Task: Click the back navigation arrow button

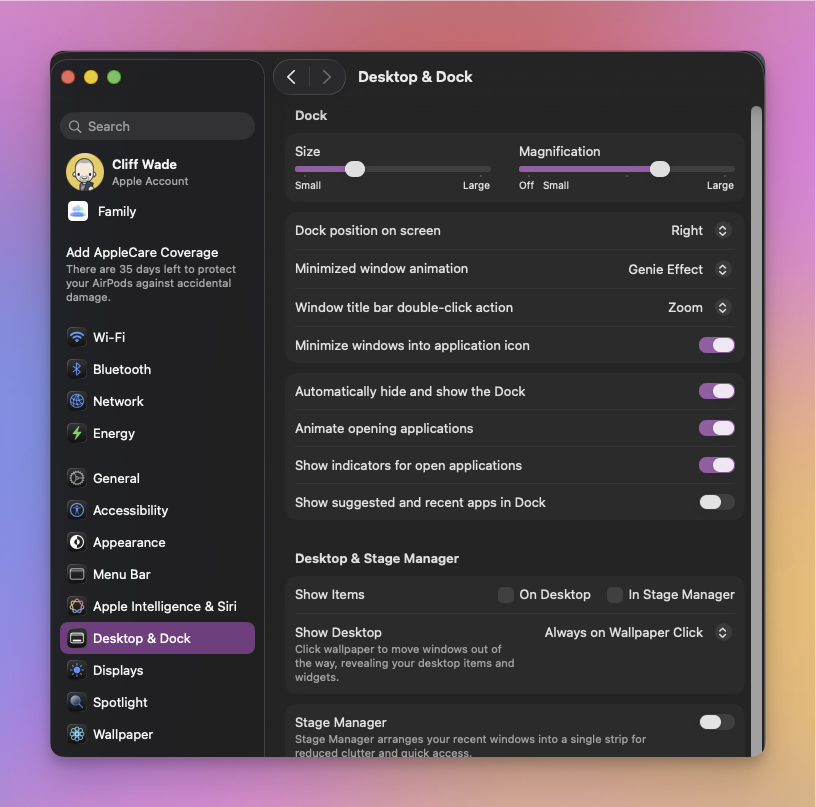Action: tap(291, 77)
